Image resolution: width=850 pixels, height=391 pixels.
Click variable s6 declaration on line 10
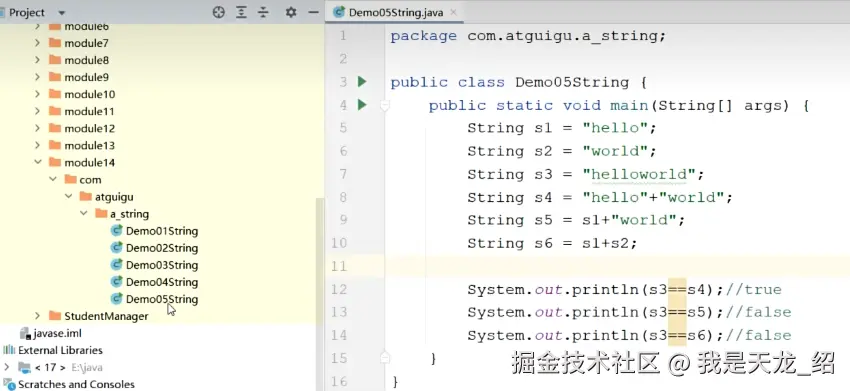(543, 243)
